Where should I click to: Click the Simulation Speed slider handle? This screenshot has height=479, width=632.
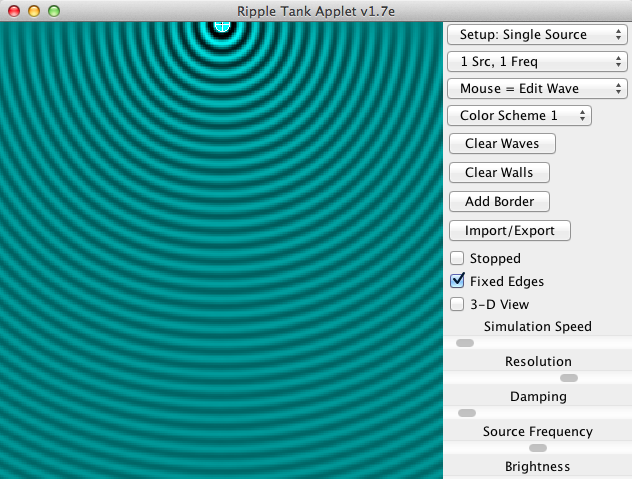(x=465, y=343)
